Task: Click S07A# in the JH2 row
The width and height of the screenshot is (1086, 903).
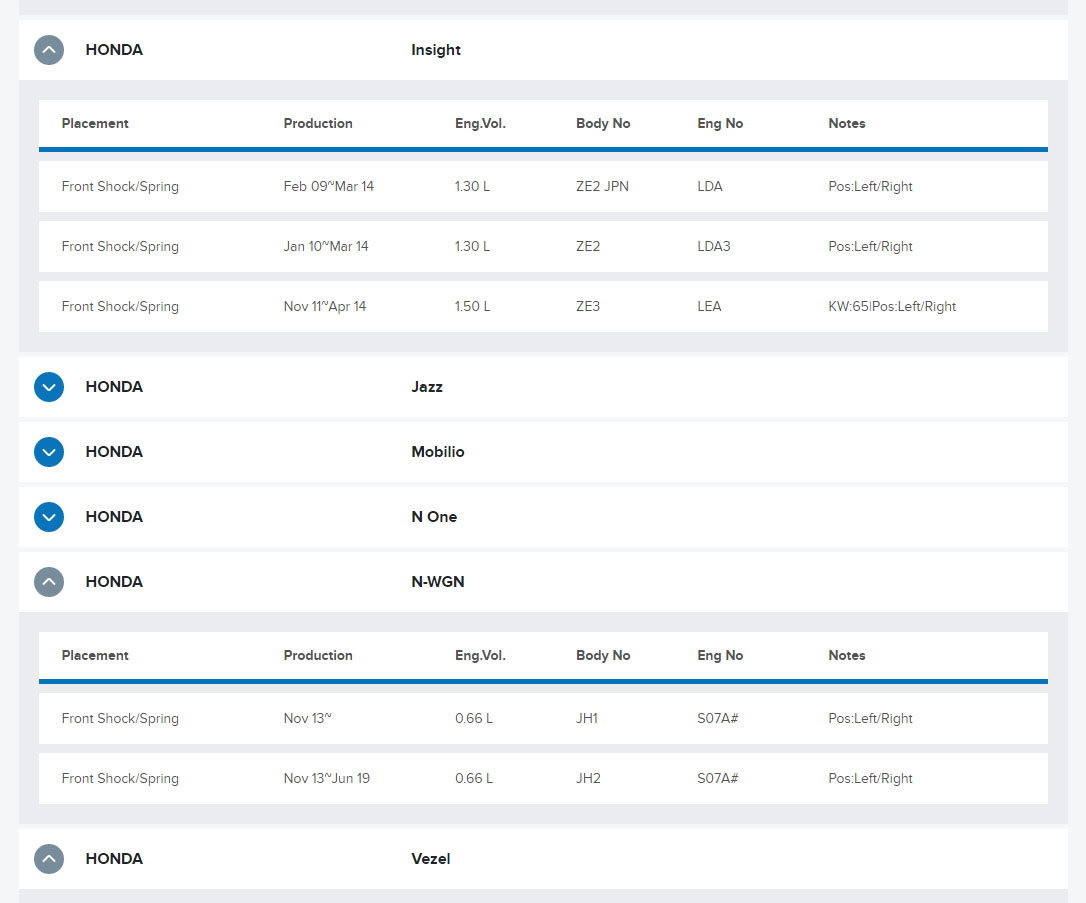Action: (x=718, y=779)
